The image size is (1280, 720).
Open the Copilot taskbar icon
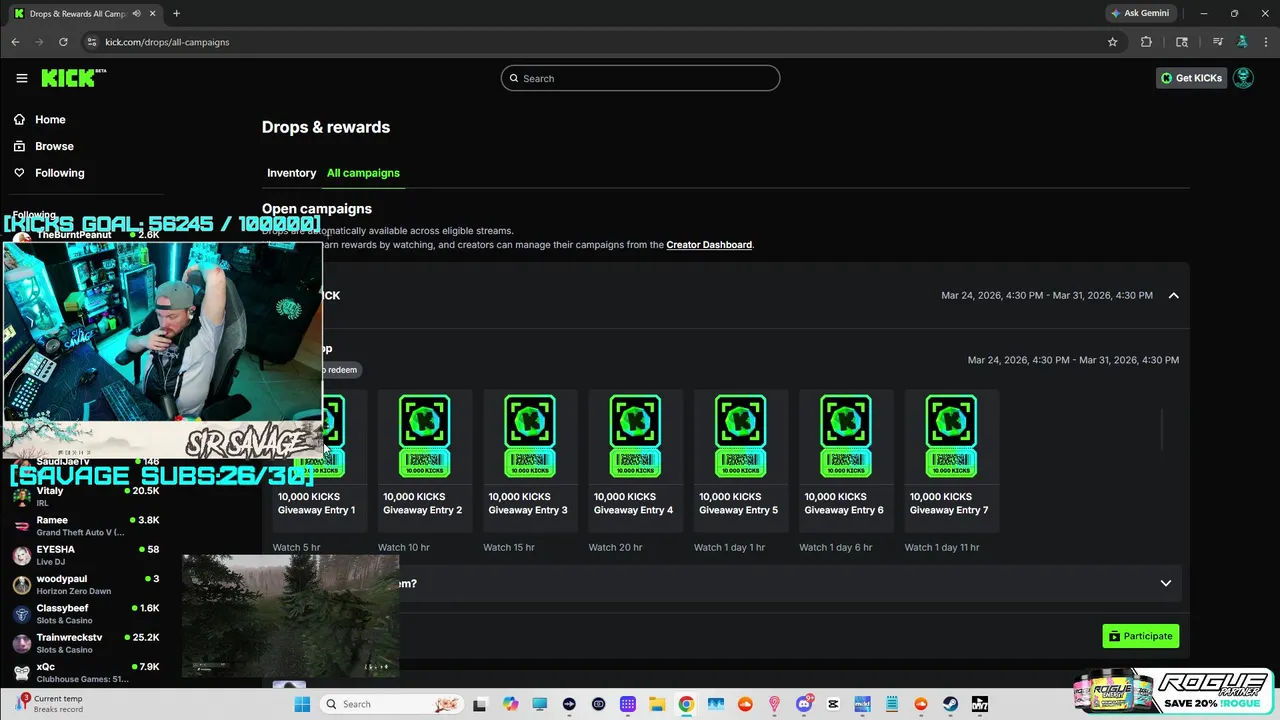coord(511,704)
